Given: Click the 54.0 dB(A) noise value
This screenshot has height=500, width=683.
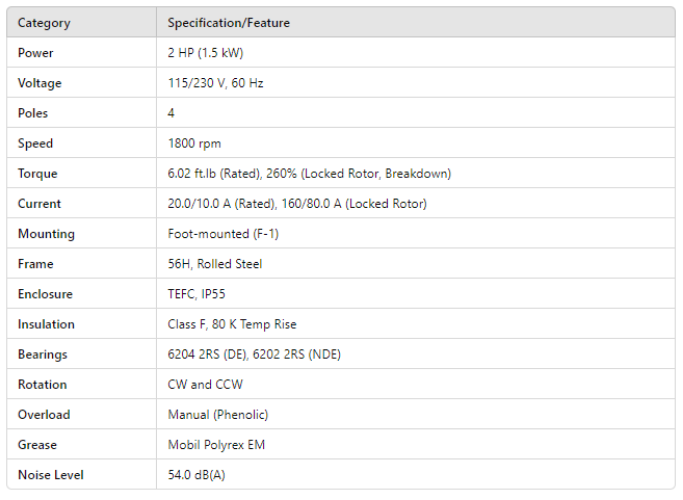Looking at the screenshot, I should (196, 474).
